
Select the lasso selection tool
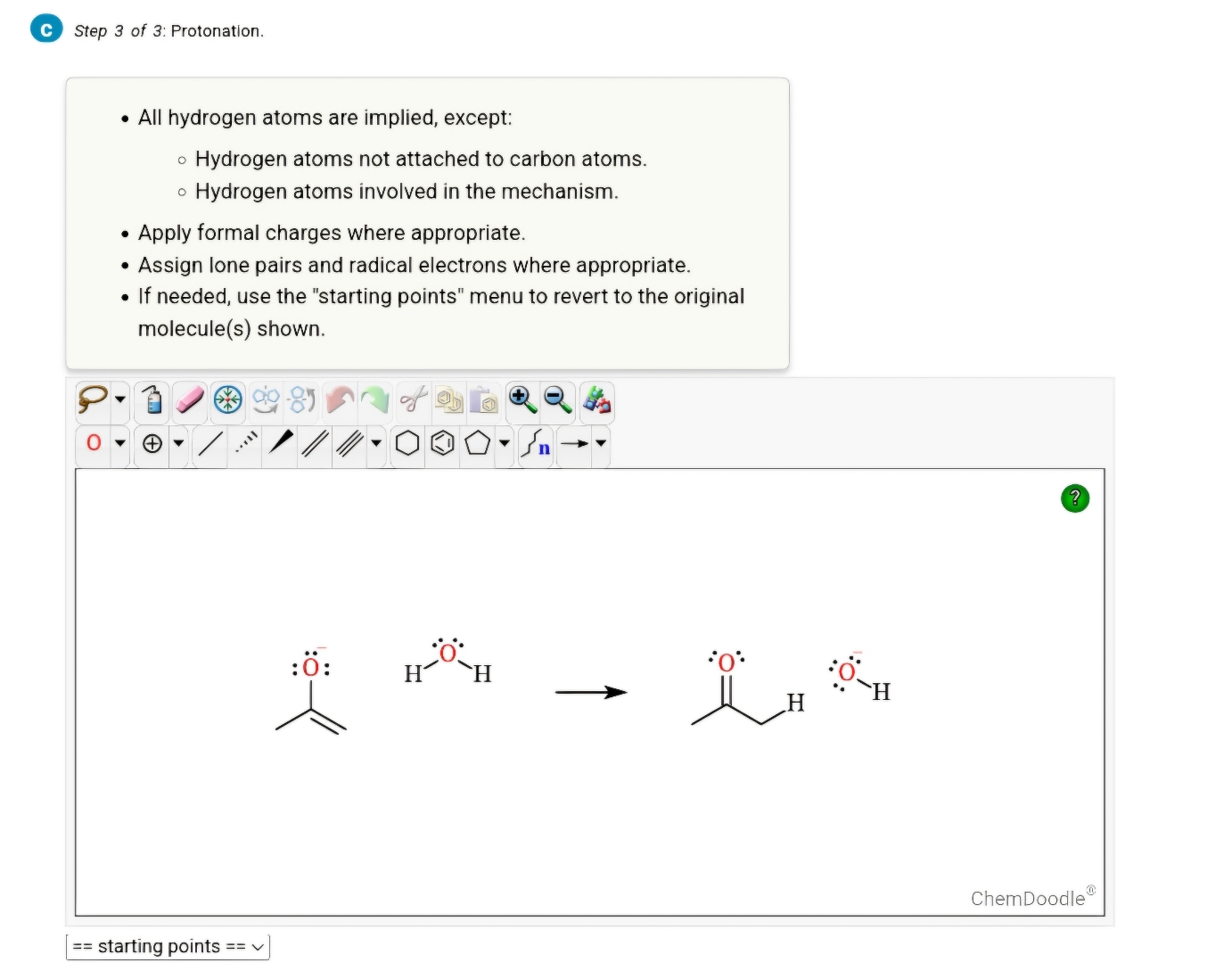coord(94,400)
